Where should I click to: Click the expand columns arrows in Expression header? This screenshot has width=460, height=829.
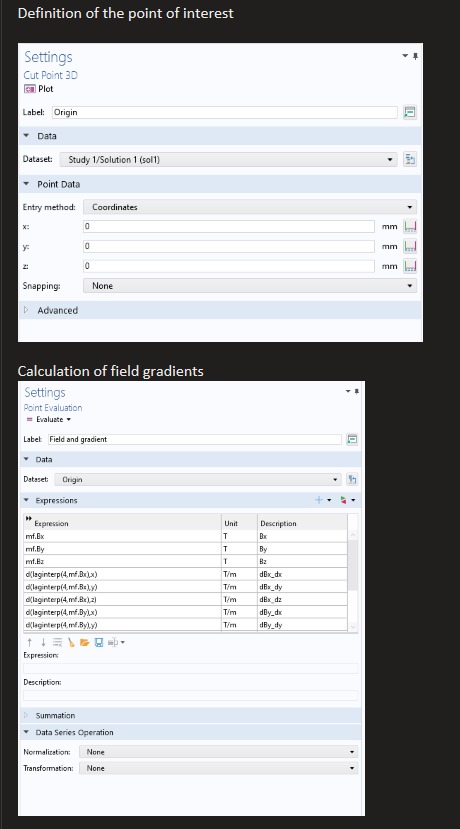pos(29,518)
